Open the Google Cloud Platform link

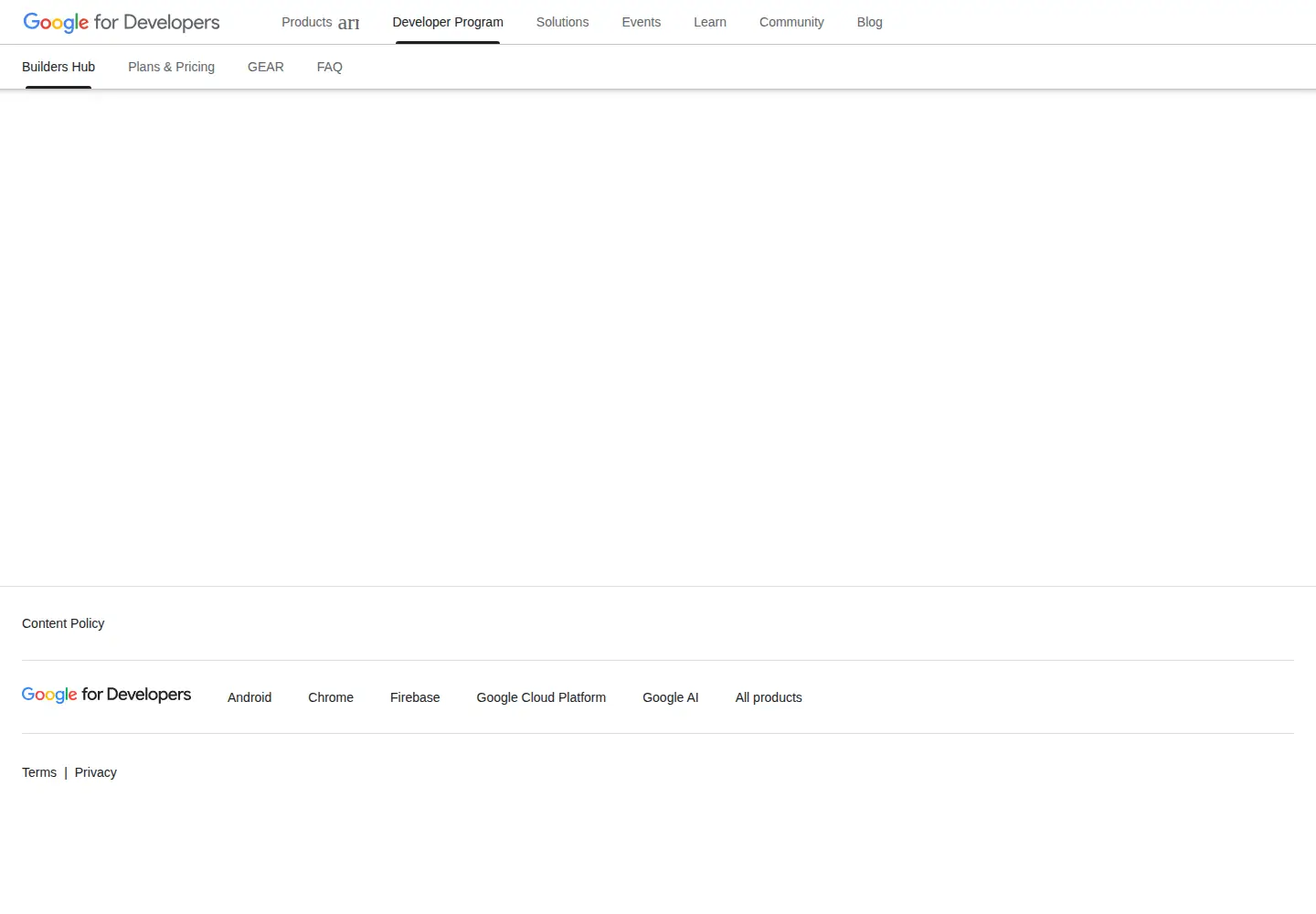[x=541, y=697]
